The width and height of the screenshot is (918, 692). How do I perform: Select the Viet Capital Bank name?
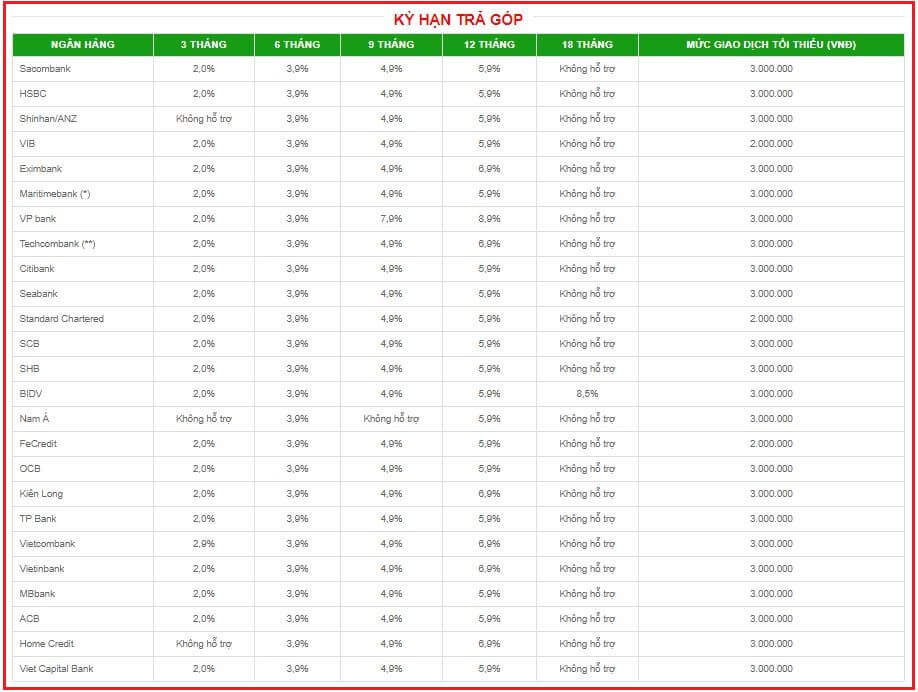click(56, 669)
